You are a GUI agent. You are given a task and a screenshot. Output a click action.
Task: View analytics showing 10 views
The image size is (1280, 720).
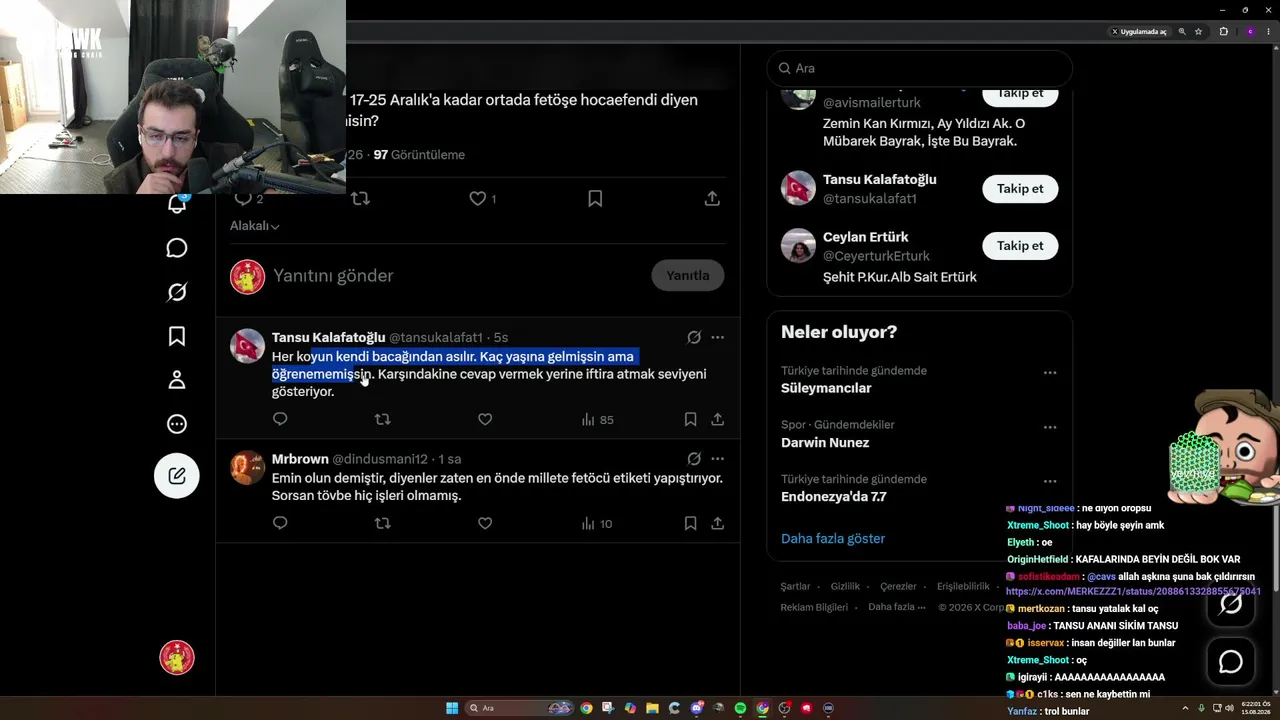point(597,523)
